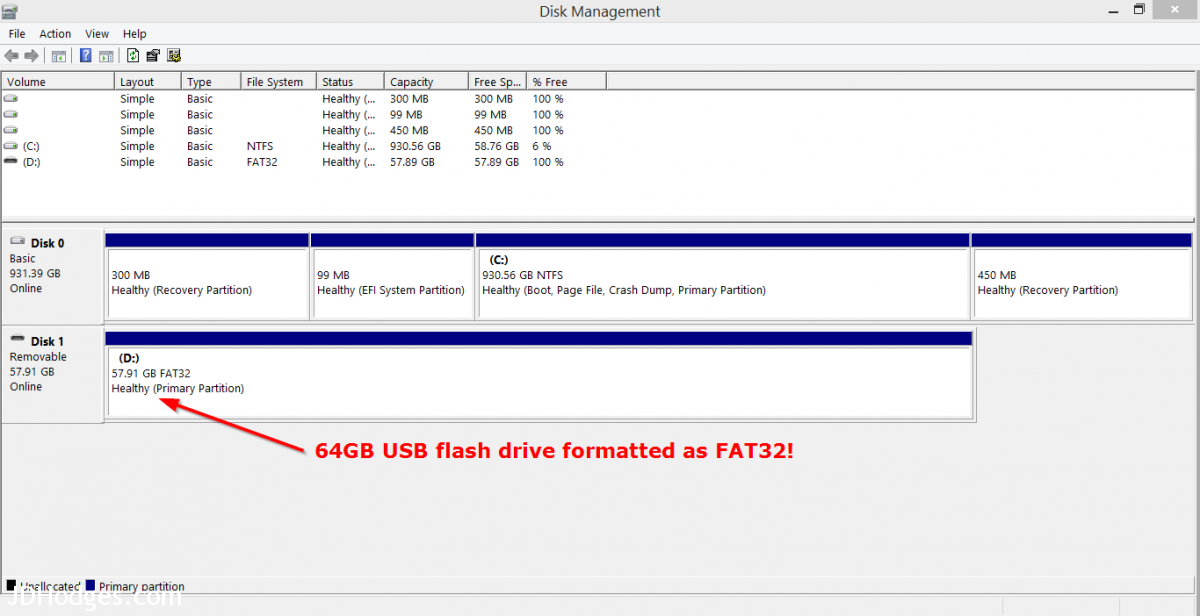This screenshot has height=616, width=1200.
Task: Open the Action menu
Action: pos(55,33)
